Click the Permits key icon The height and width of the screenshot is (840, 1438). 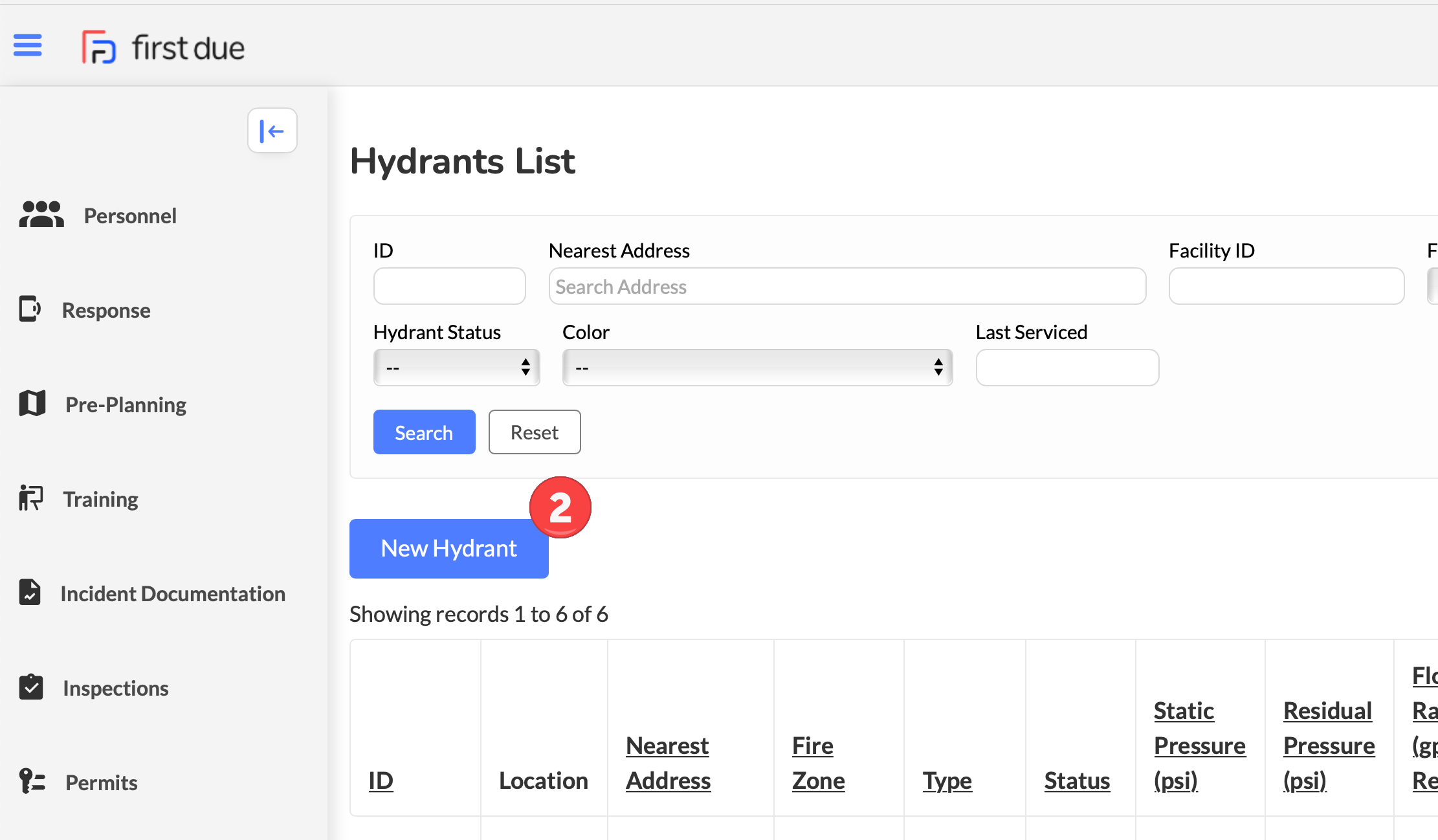30,781
